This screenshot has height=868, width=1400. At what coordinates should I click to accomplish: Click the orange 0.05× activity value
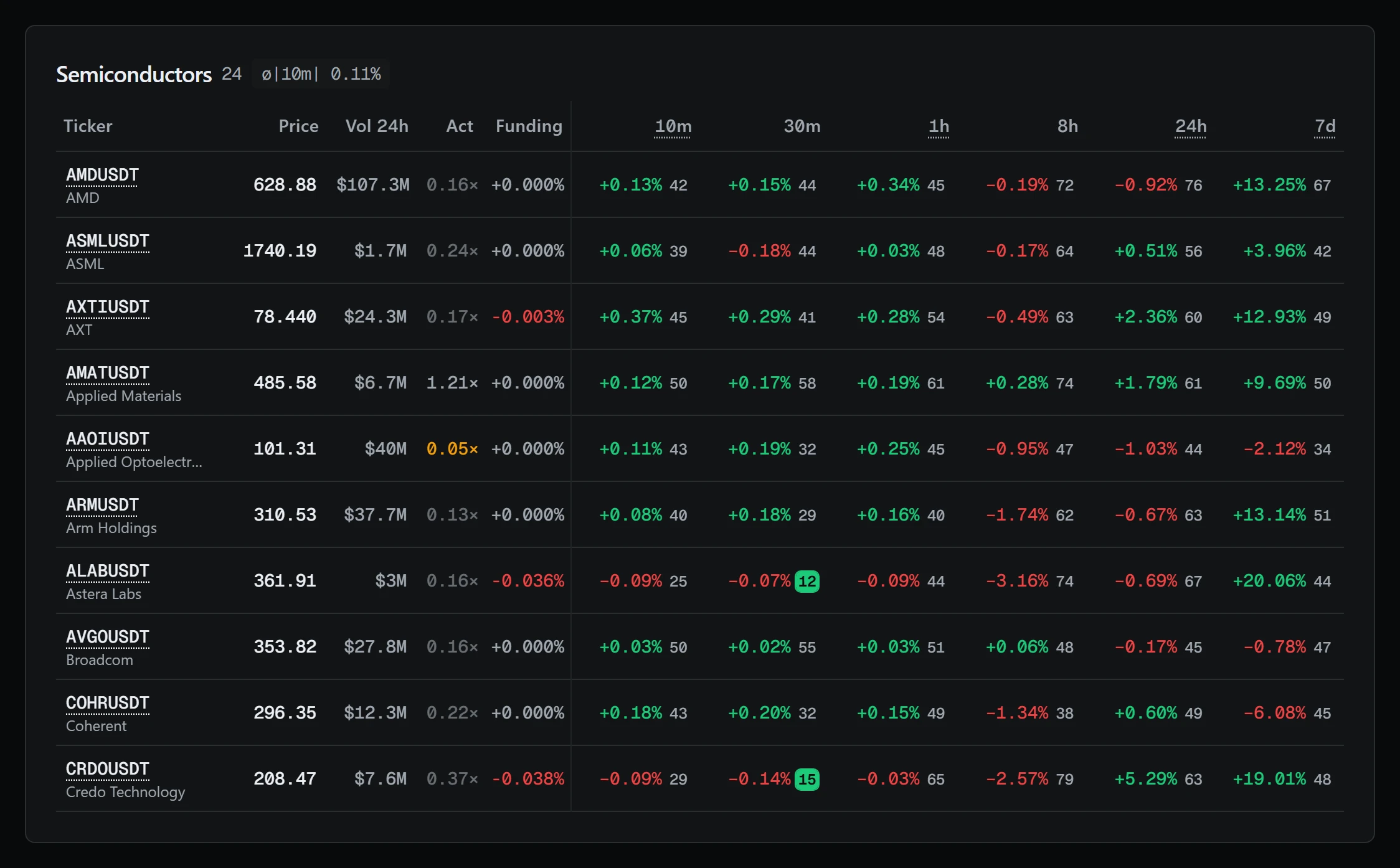(x=452, y=449)
